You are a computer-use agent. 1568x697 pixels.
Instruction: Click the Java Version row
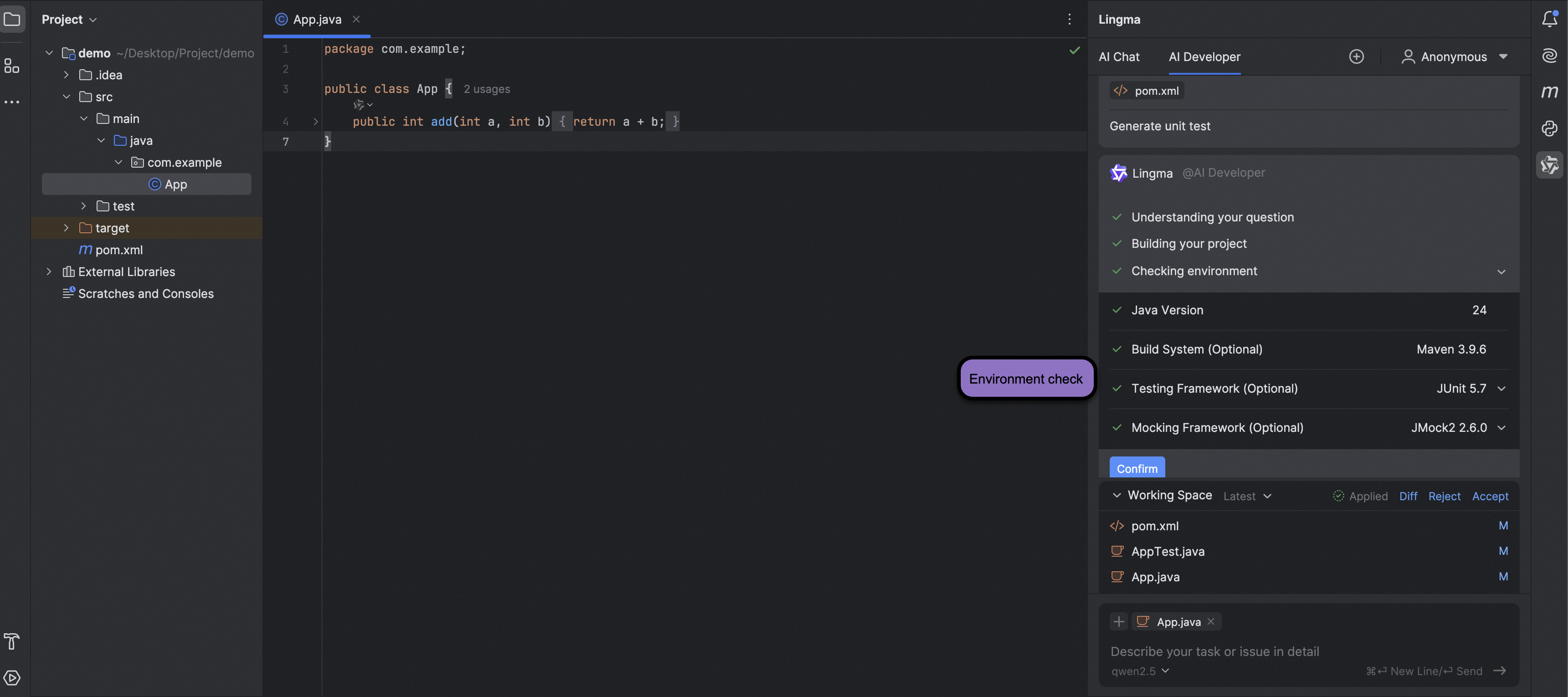(x=1309, y=310)
